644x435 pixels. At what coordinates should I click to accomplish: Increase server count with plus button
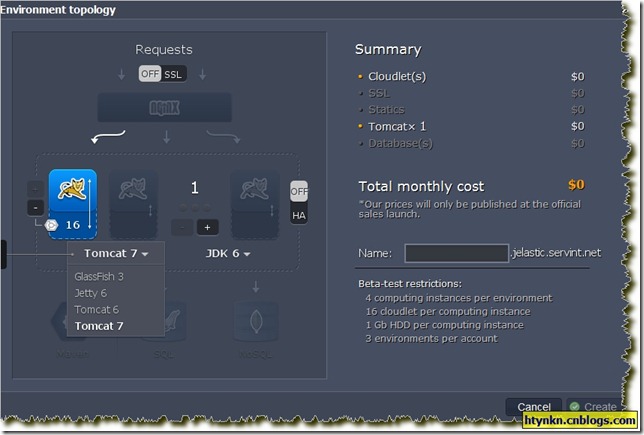pos(207,227)
